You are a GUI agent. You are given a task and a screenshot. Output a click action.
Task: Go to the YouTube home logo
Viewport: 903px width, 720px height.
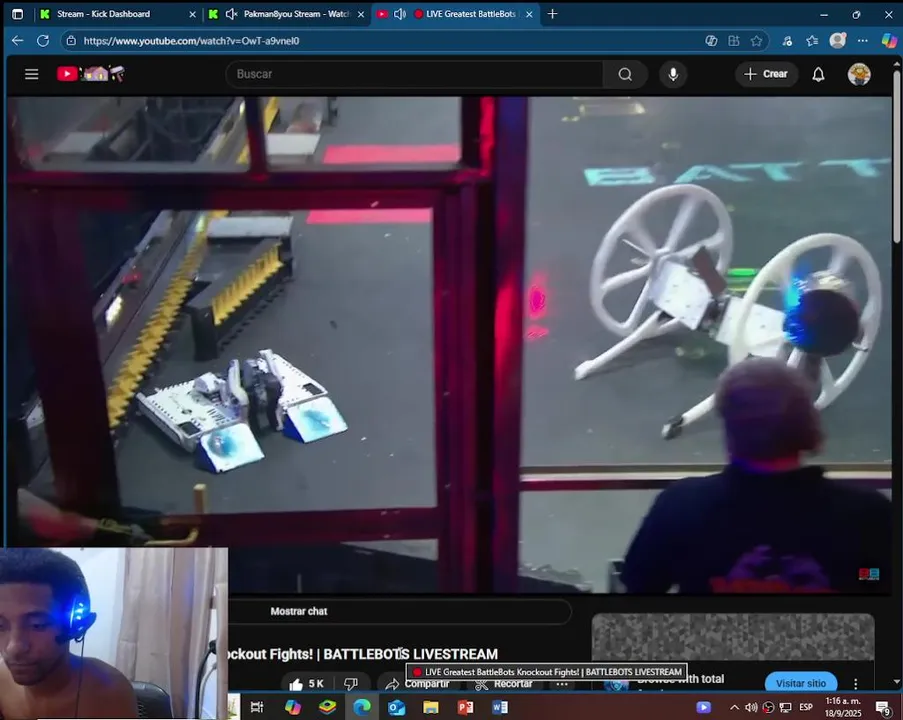pyautogui.click(x=90, y=74)
